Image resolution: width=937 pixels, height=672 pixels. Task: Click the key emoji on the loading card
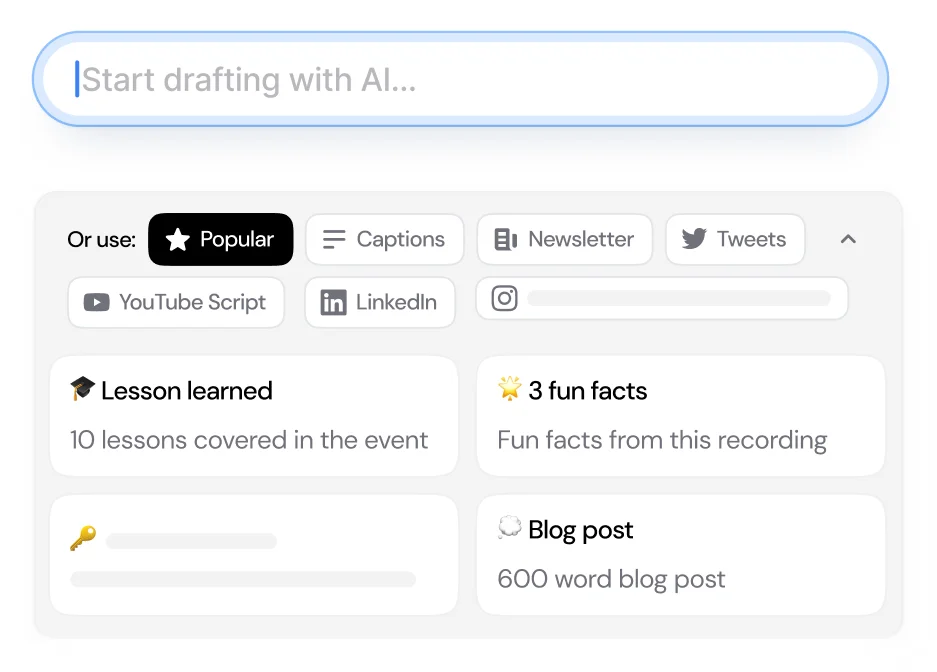point(82,540)
